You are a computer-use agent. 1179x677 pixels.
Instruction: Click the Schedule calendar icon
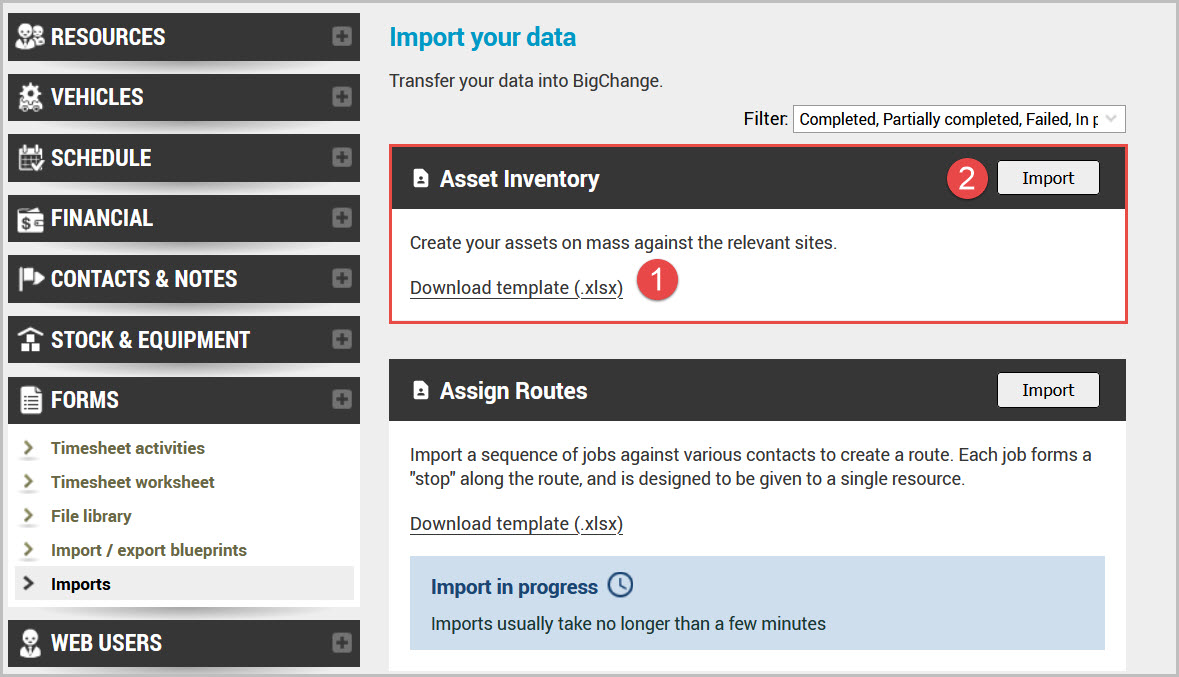click(x=32, y=158)
